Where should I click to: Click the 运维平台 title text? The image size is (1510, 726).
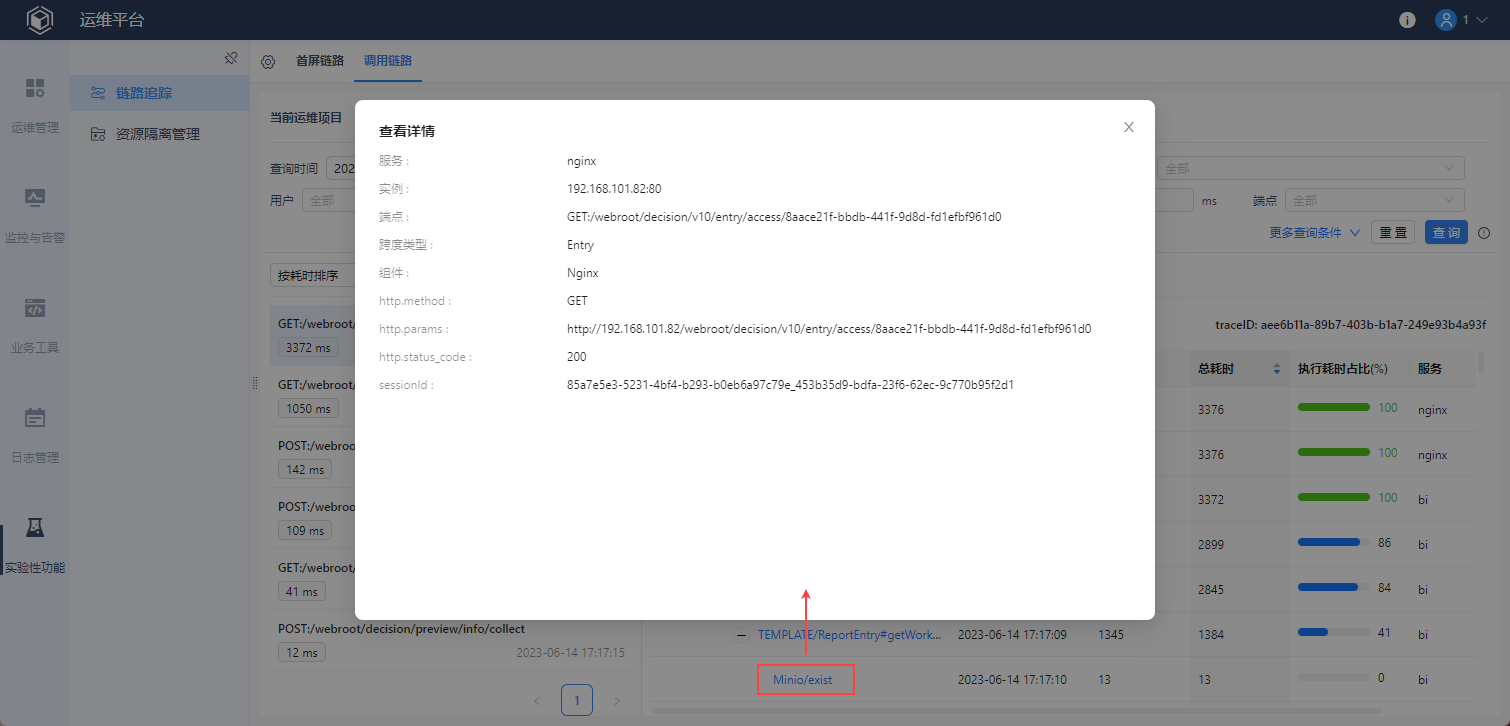(x=112, y=20)
